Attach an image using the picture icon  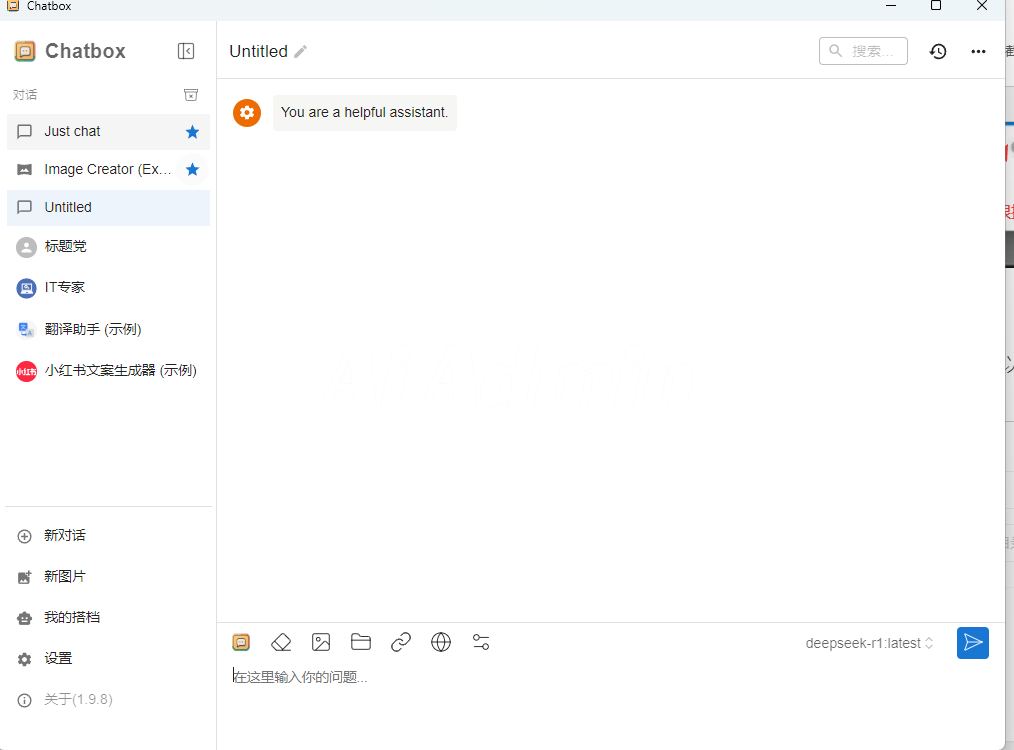pos(321,642)
